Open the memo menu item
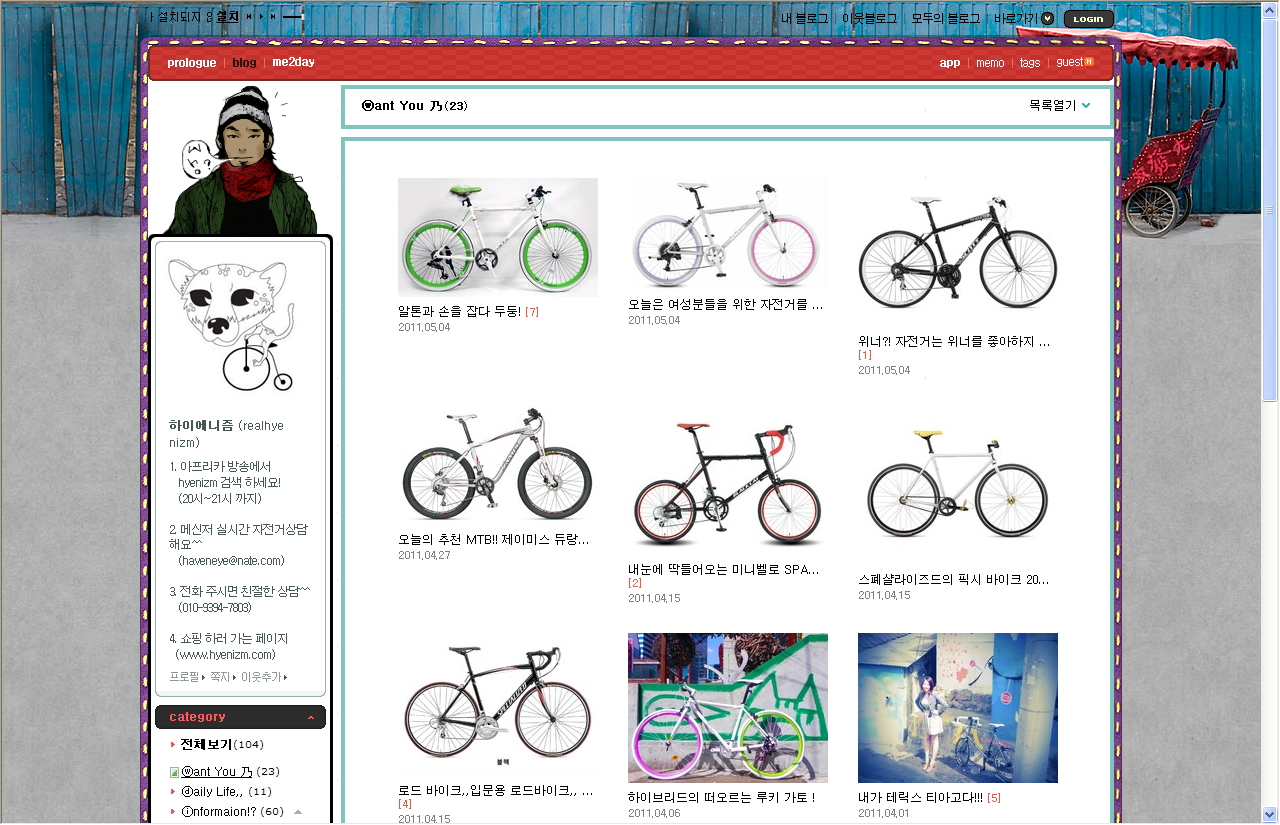 click(x=990, y=63)
